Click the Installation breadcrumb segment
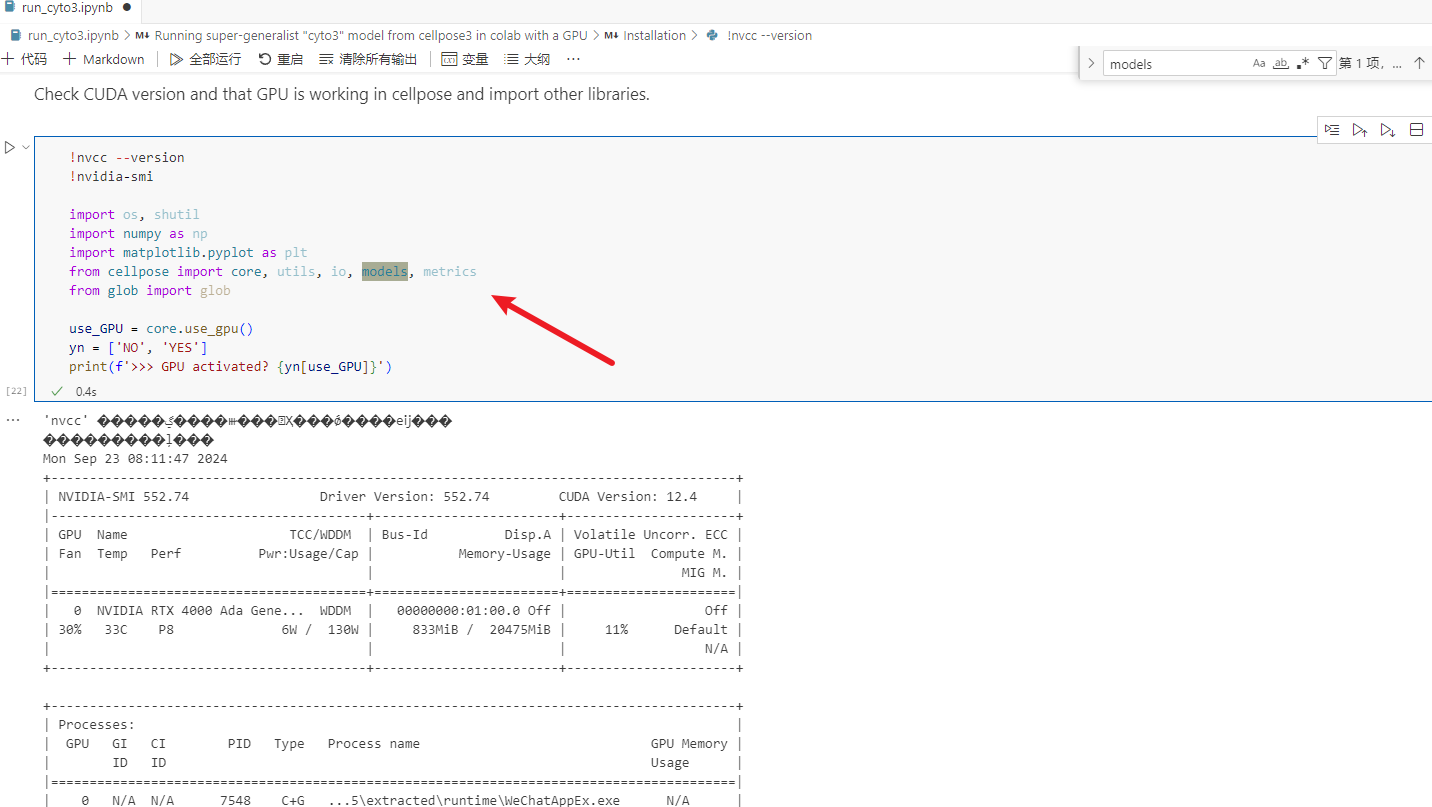 (645, 35)
